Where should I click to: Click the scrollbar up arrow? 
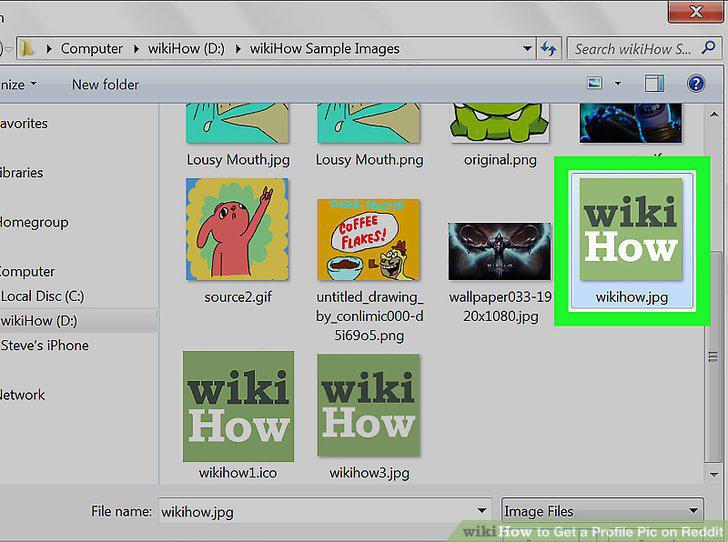pos(714,114)
